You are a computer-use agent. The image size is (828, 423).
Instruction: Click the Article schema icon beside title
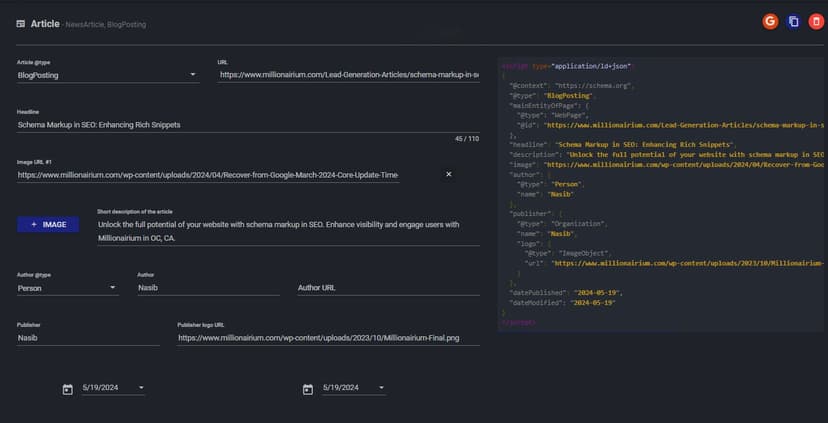(x=21, y=23)
